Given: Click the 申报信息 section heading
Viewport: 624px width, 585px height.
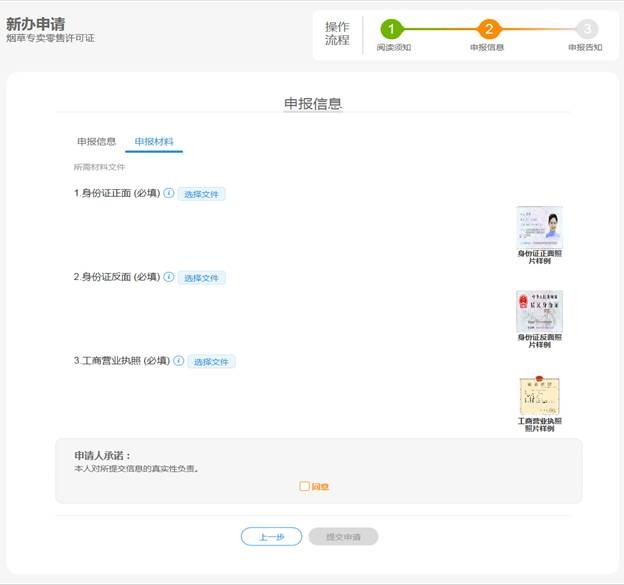Looking at the screenshot, I should click(313, 103).
